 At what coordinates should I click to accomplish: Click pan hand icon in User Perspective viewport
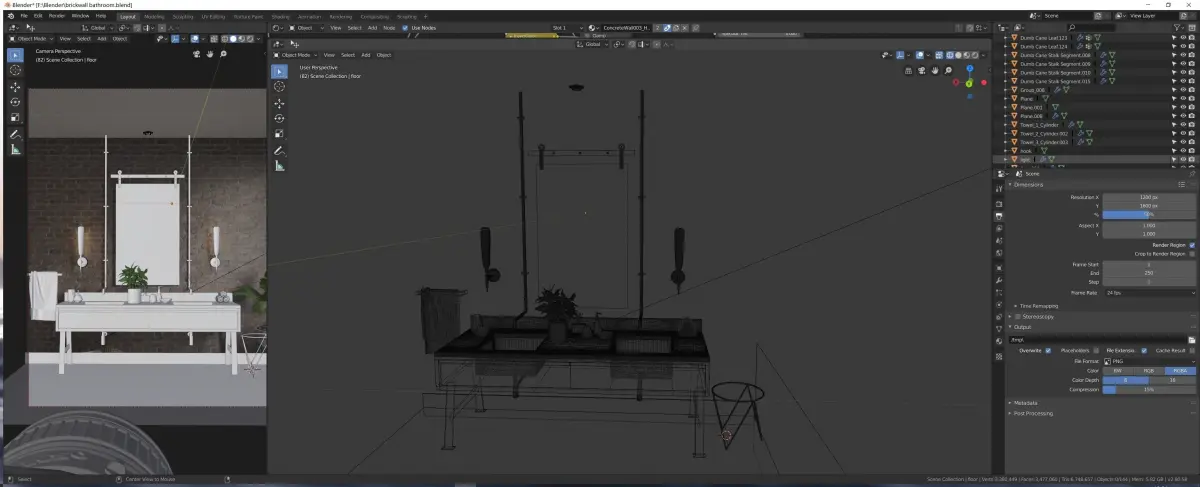[x=934, y=71]
